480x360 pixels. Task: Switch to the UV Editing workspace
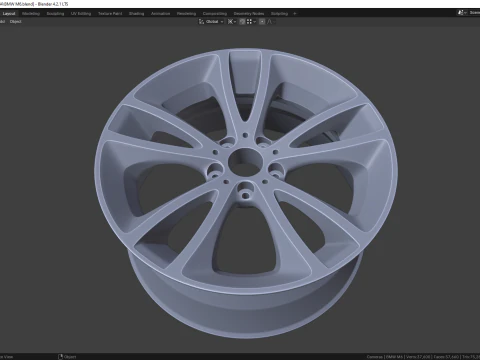[x=81, y=14]
